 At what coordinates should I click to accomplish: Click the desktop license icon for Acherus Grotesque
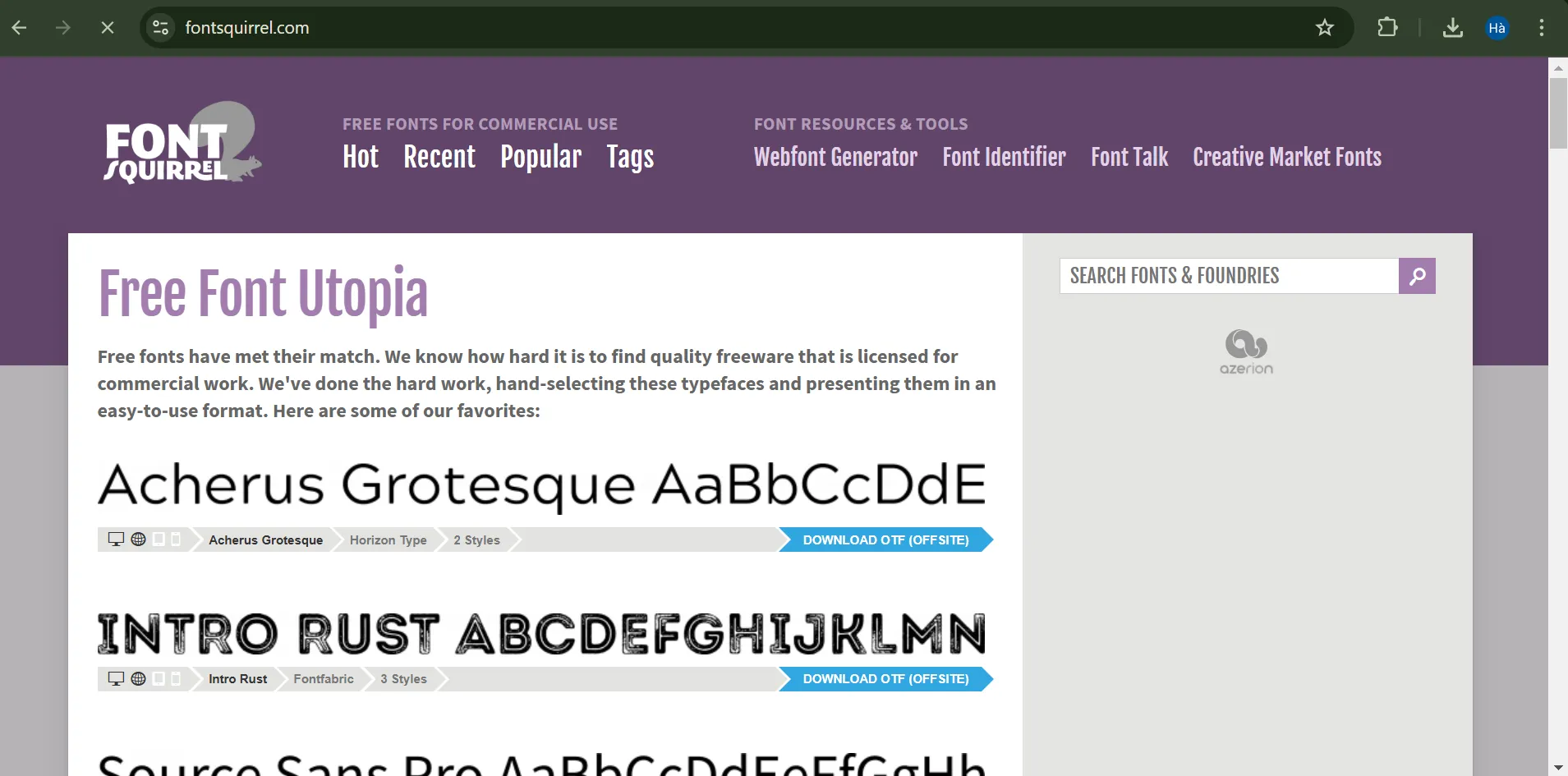[x=115, y=540]
